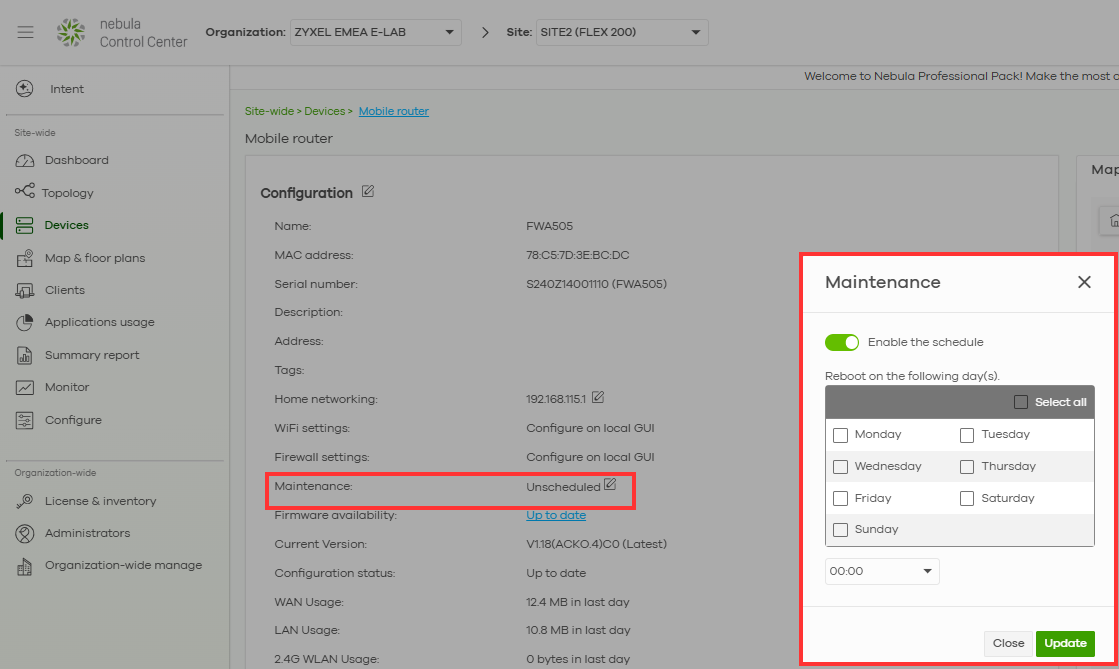Check the Saturday checkbox
Image resolution: width=1119 pixels, height=669 pixels.
coord(967,498)
